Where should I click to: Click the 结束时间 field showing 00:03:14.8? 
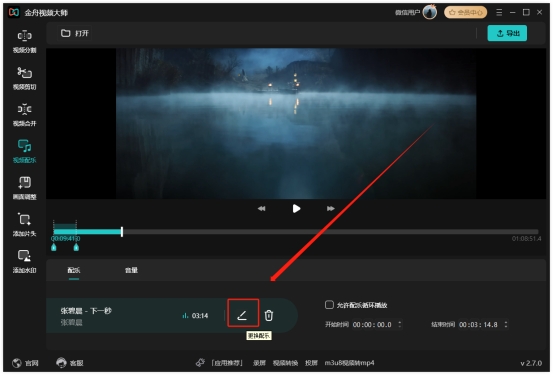479,325
